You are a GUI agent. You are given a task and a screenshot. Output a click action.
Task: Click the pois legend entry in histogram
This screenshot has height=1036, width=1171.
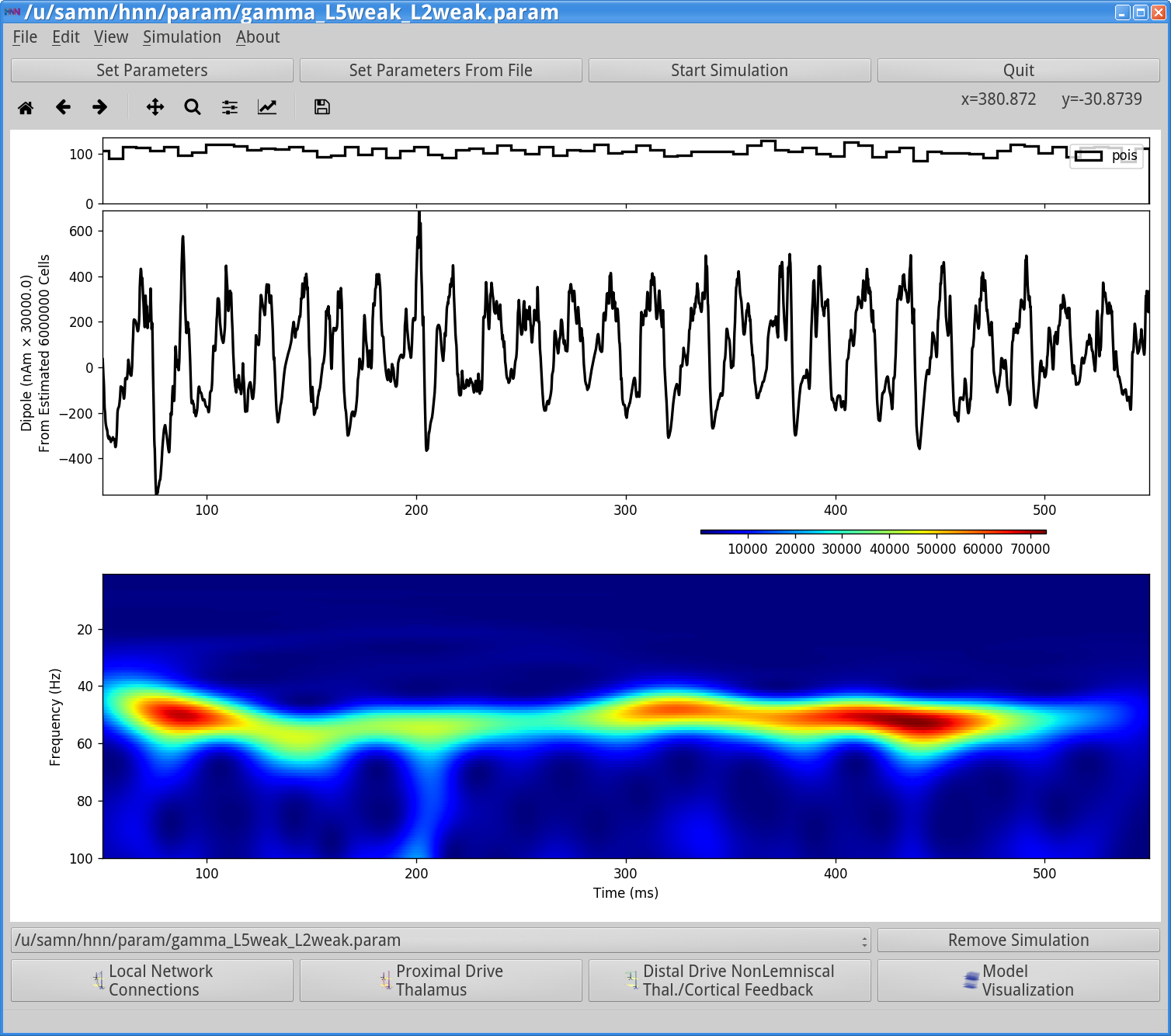pyautogui.click(x=1108, y=155)
